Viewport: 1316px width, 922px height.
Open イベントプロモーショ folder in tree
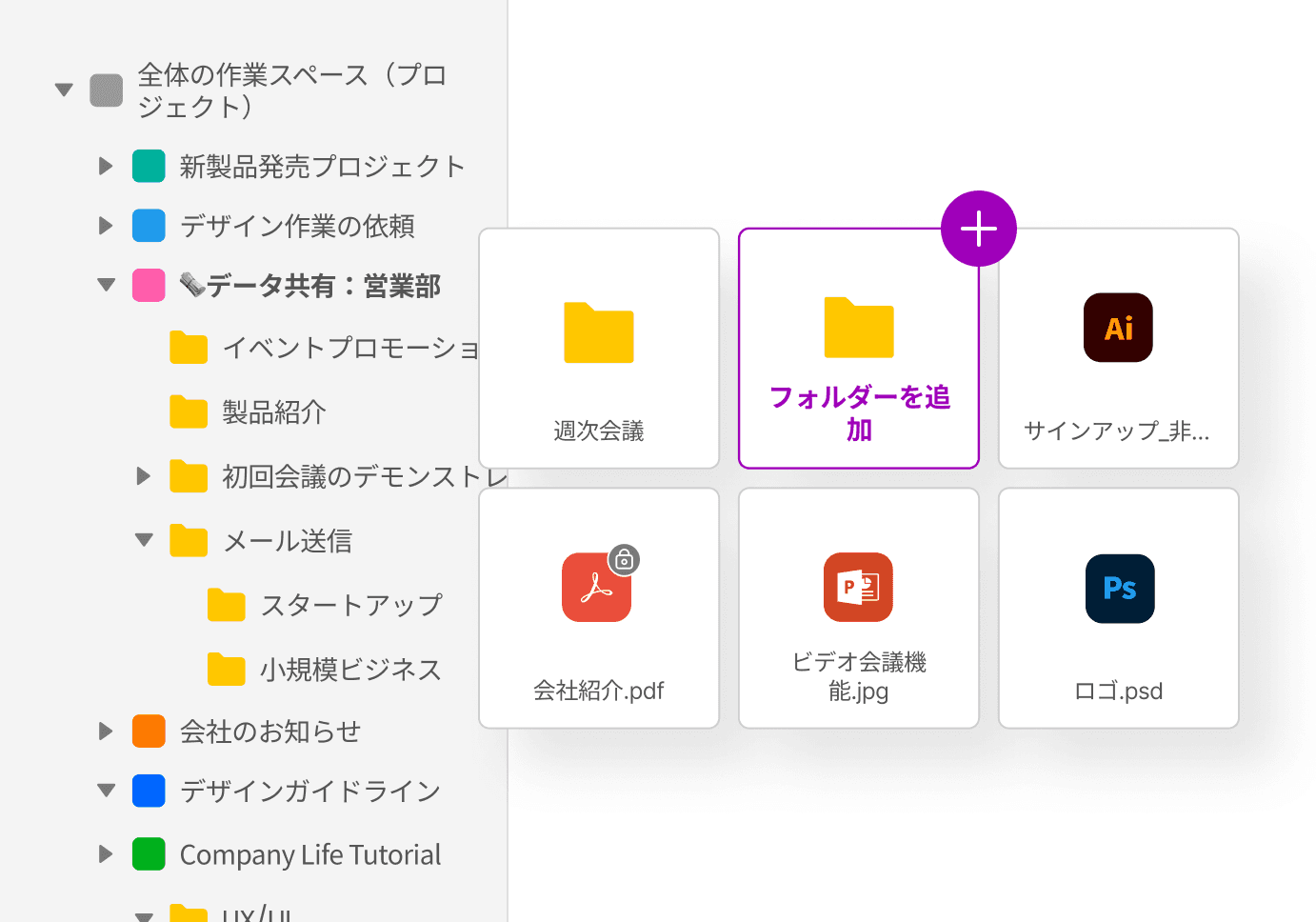click(x=350, y=348)
